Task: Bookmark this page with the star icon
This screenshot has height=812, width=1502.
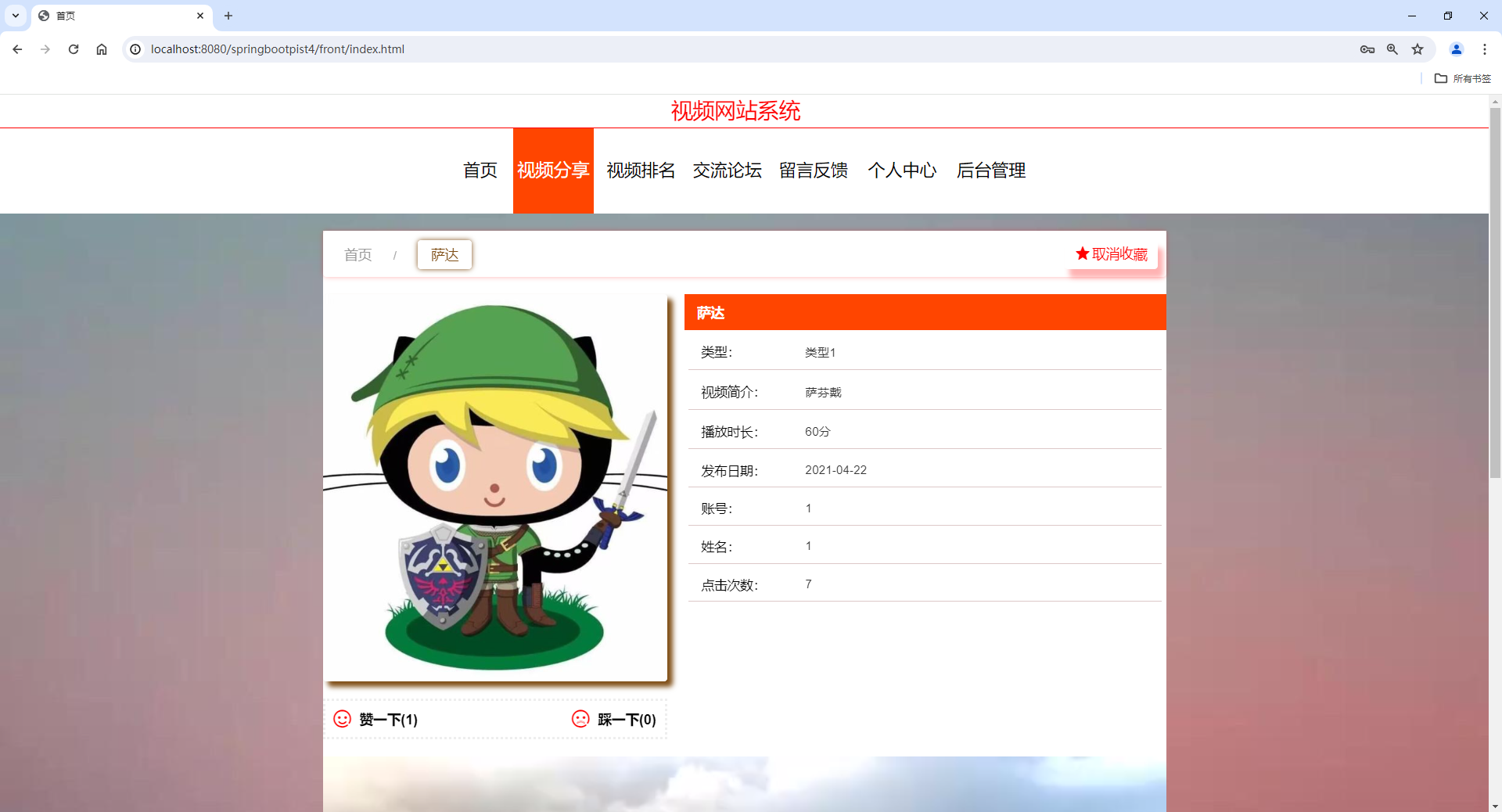Action: pyautogui.click(x=1418, y=49)
